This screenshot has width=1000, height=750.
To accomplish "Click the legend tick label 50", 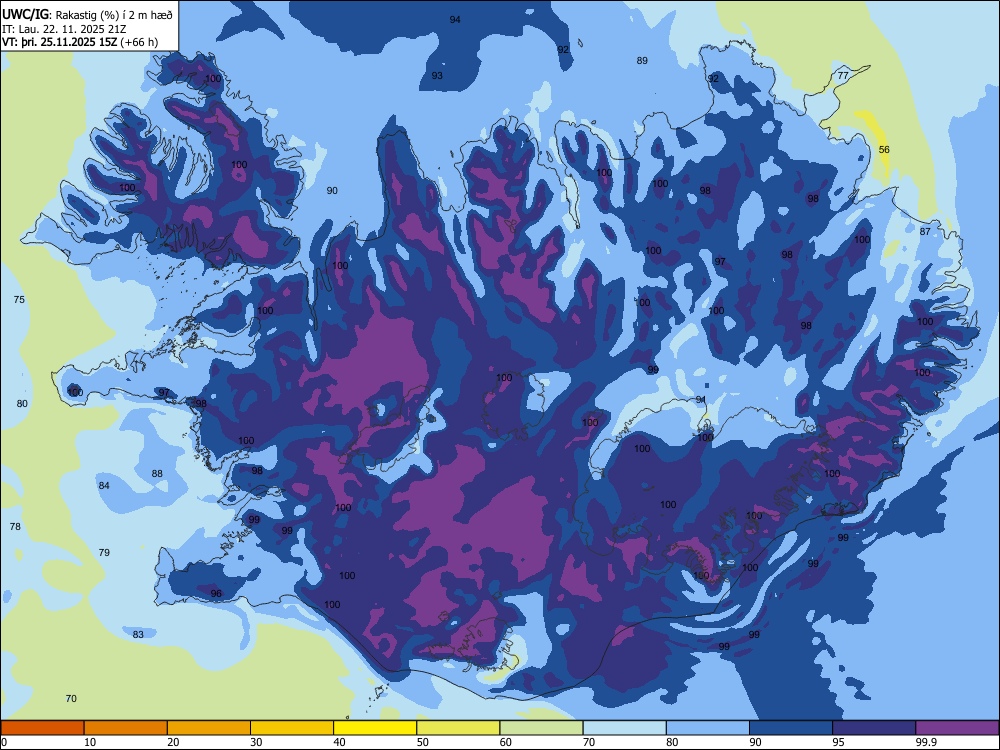I will 422,742.
